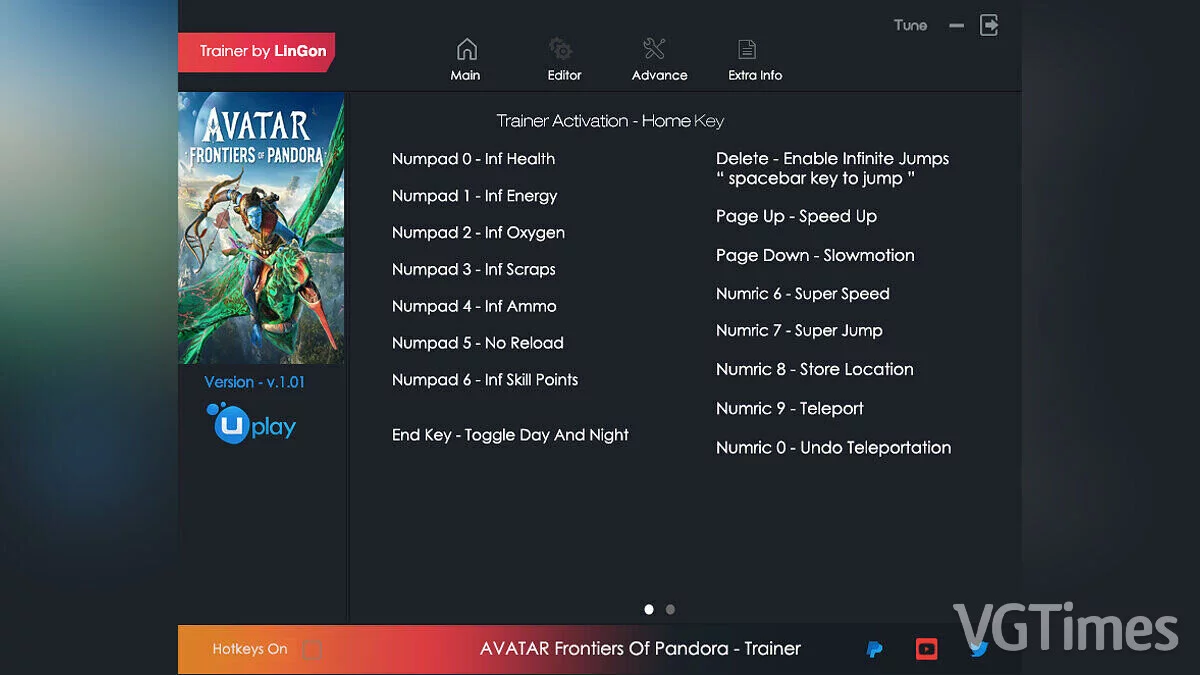The image size is (1200, 675).
Task: Switch to the Main tab
Action: 465,57
